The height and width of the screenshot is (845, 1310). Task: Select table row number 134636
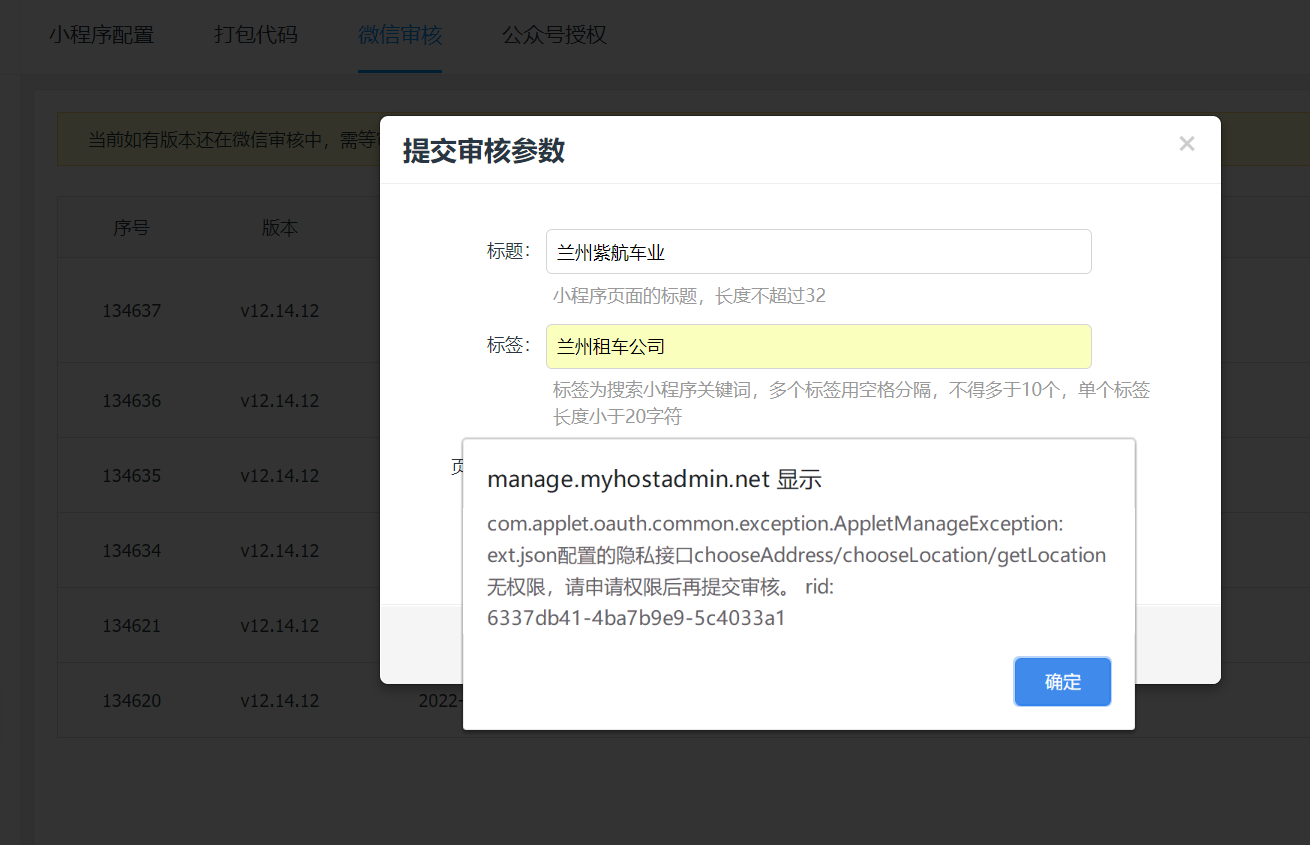click(x=131, y=401)
